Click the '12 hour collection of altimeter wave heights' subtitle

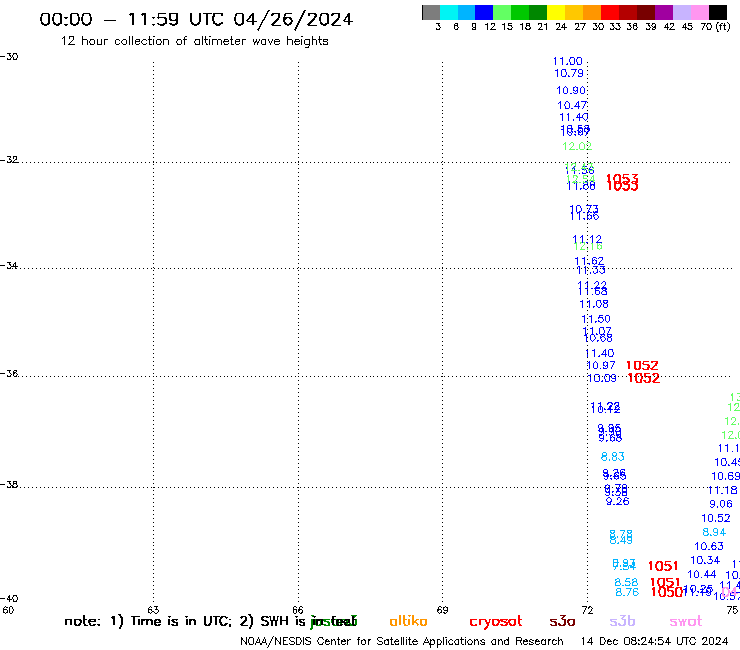click(x=194, y=41)
